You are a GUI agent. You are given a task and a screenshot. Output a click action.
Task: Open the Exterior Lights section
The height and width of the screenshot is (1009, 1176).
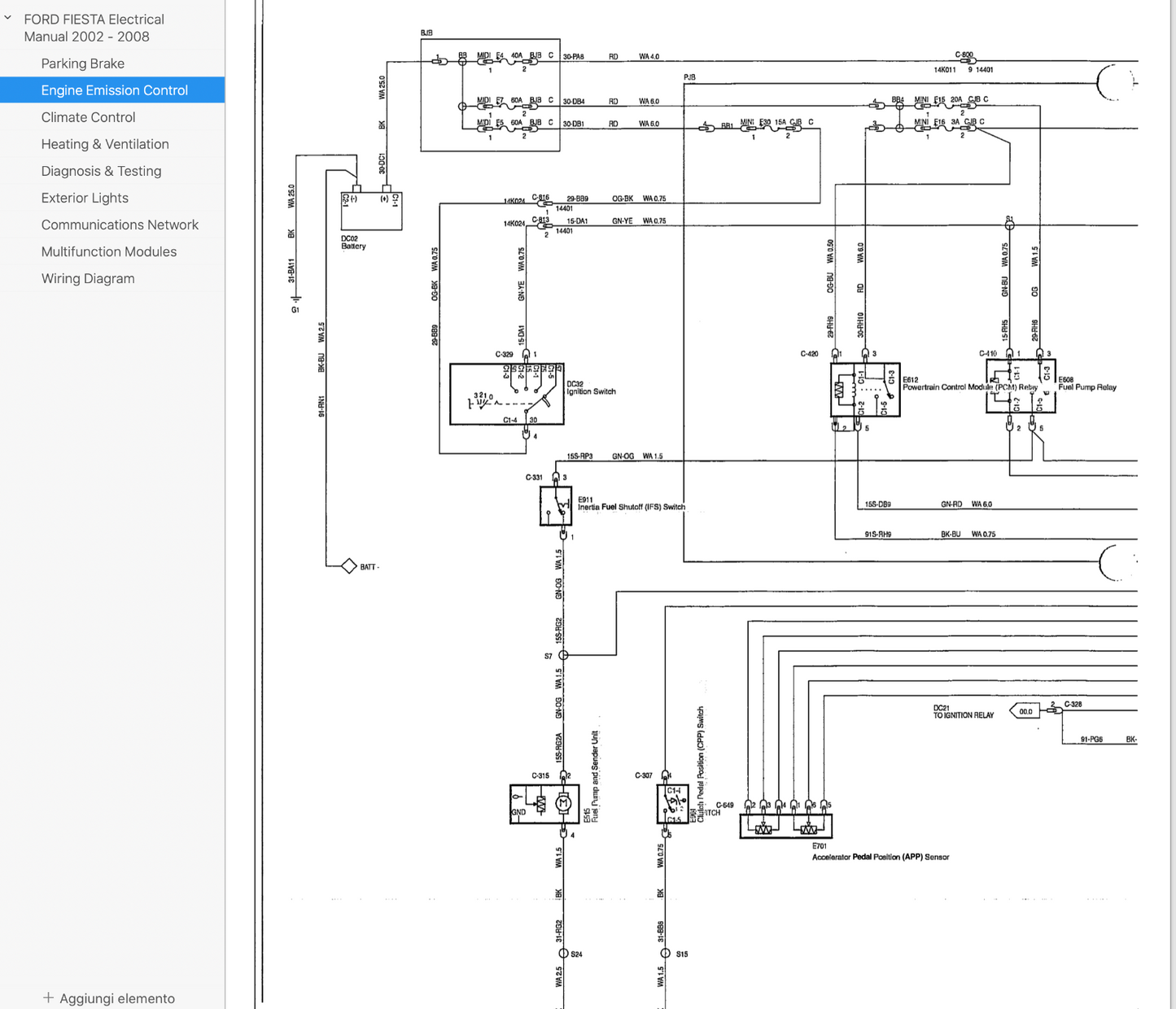85,198
